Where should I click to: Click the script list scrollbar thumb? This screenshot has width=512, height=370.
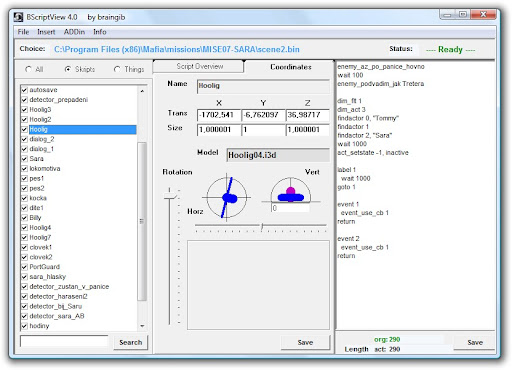(142, 221)
